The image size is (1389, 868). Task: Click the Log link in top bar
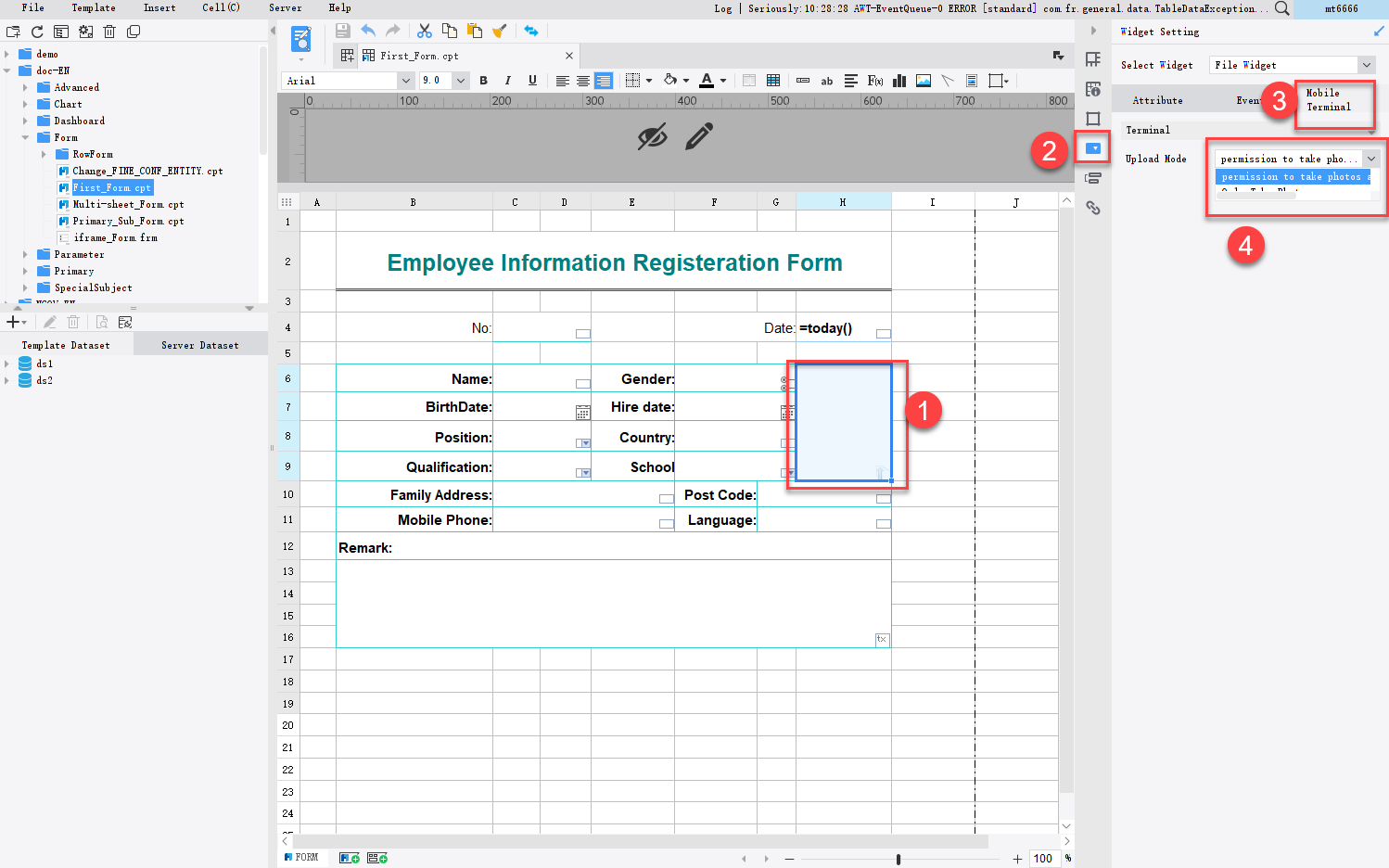(723, 8)
